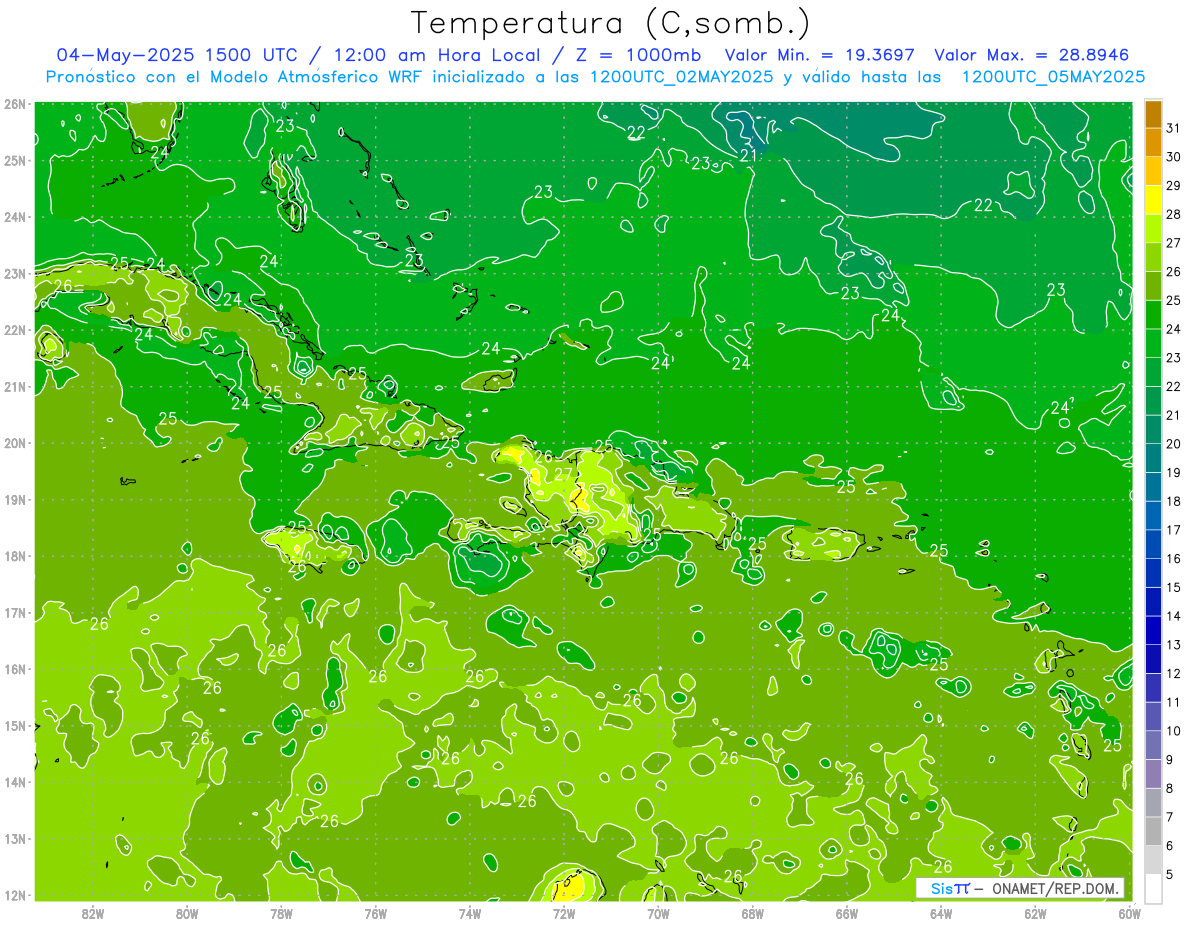This screenshot has width=1200, height=927.
Task: Click the '82W' longitude axis label
Action: click(x=92, y=912)
